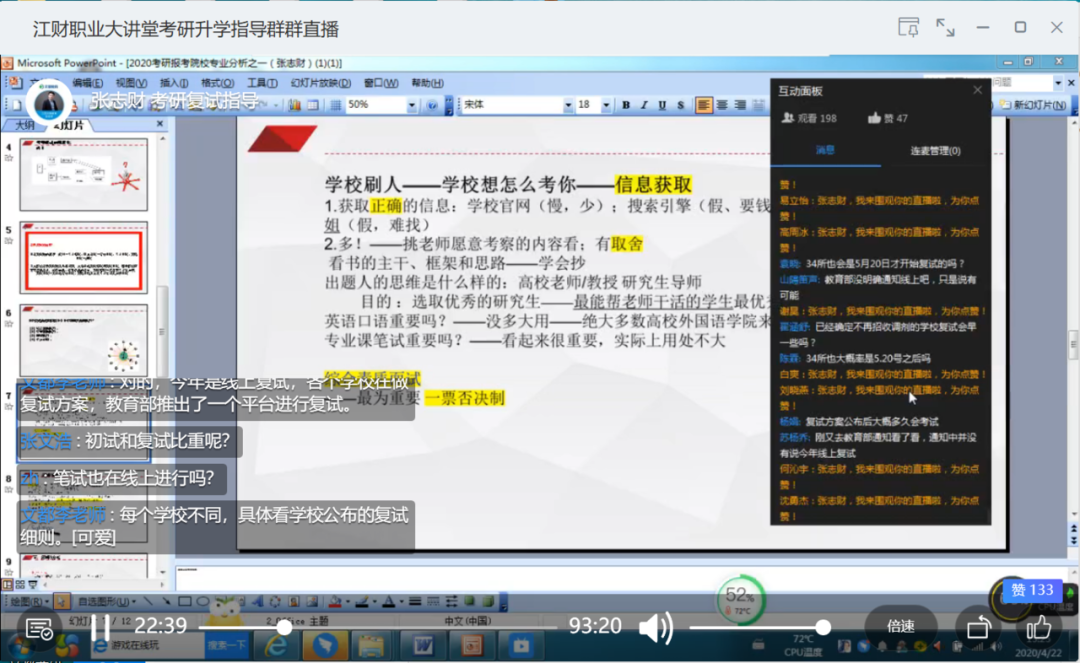Toggle the 自选图形 autoshapes option in drawing toolbar
This screenshot has height=663, width=1080.
[x=104, y=601]
